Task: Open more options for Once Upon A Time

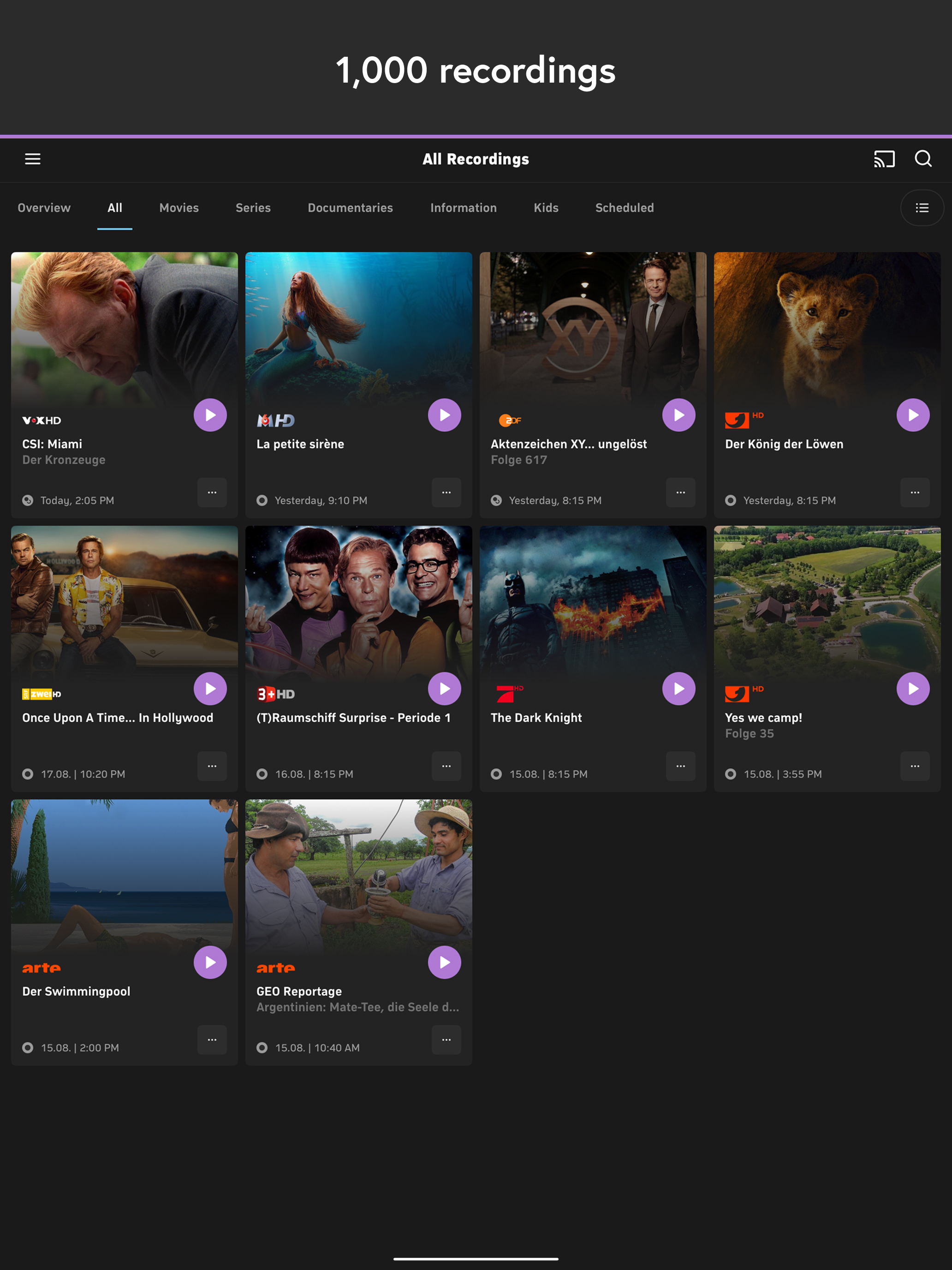Action: tap(212, 766)
